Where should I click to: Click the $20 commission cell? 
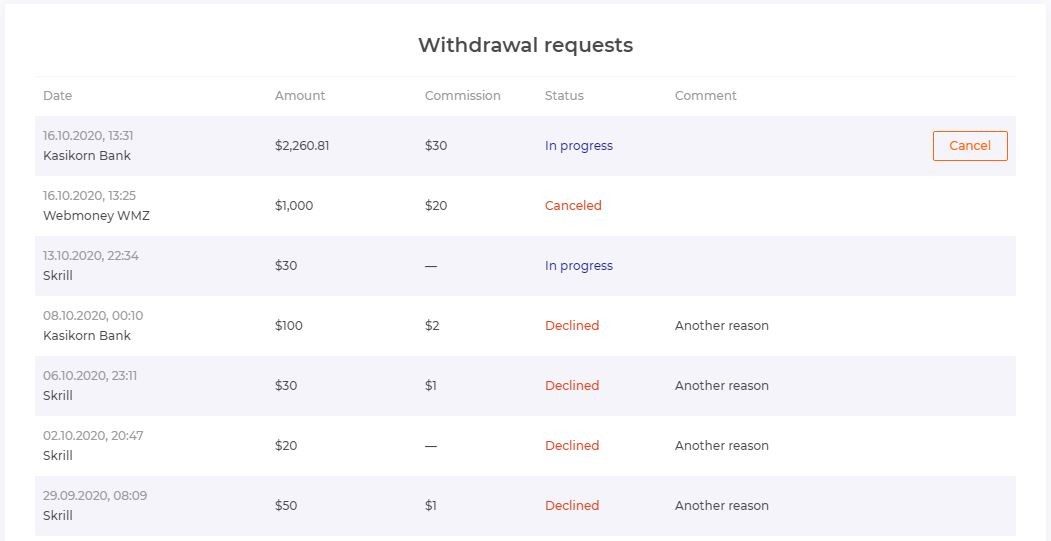pos(436,206)
